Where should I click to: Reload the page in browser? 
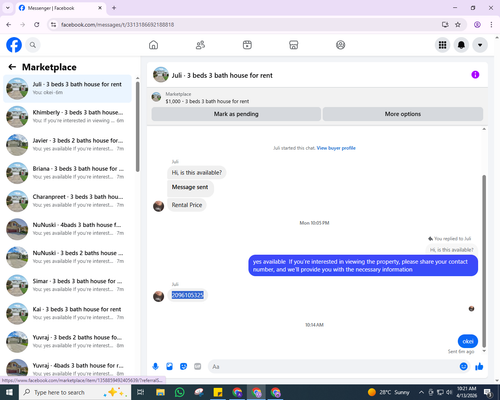click(37, 25)
